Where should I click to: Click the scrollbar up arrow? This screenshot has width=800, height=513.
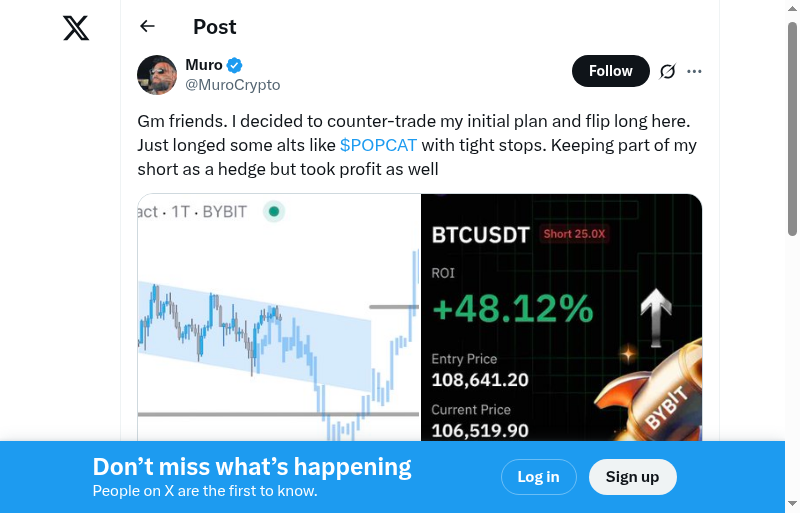click(x=792, y=9)
